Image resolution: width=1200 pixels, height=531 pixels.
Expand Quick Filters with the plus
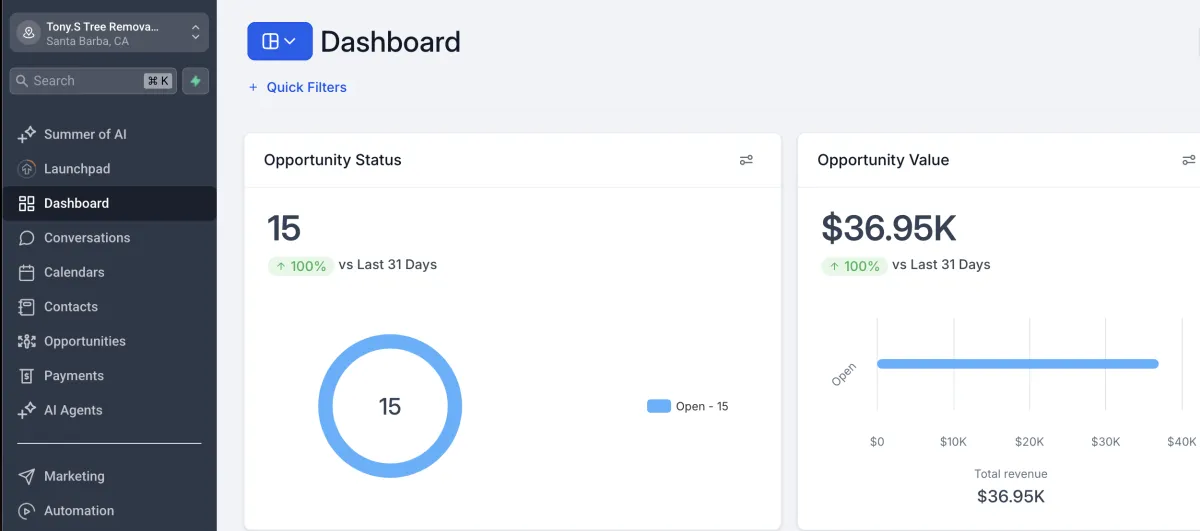(297, 87)
